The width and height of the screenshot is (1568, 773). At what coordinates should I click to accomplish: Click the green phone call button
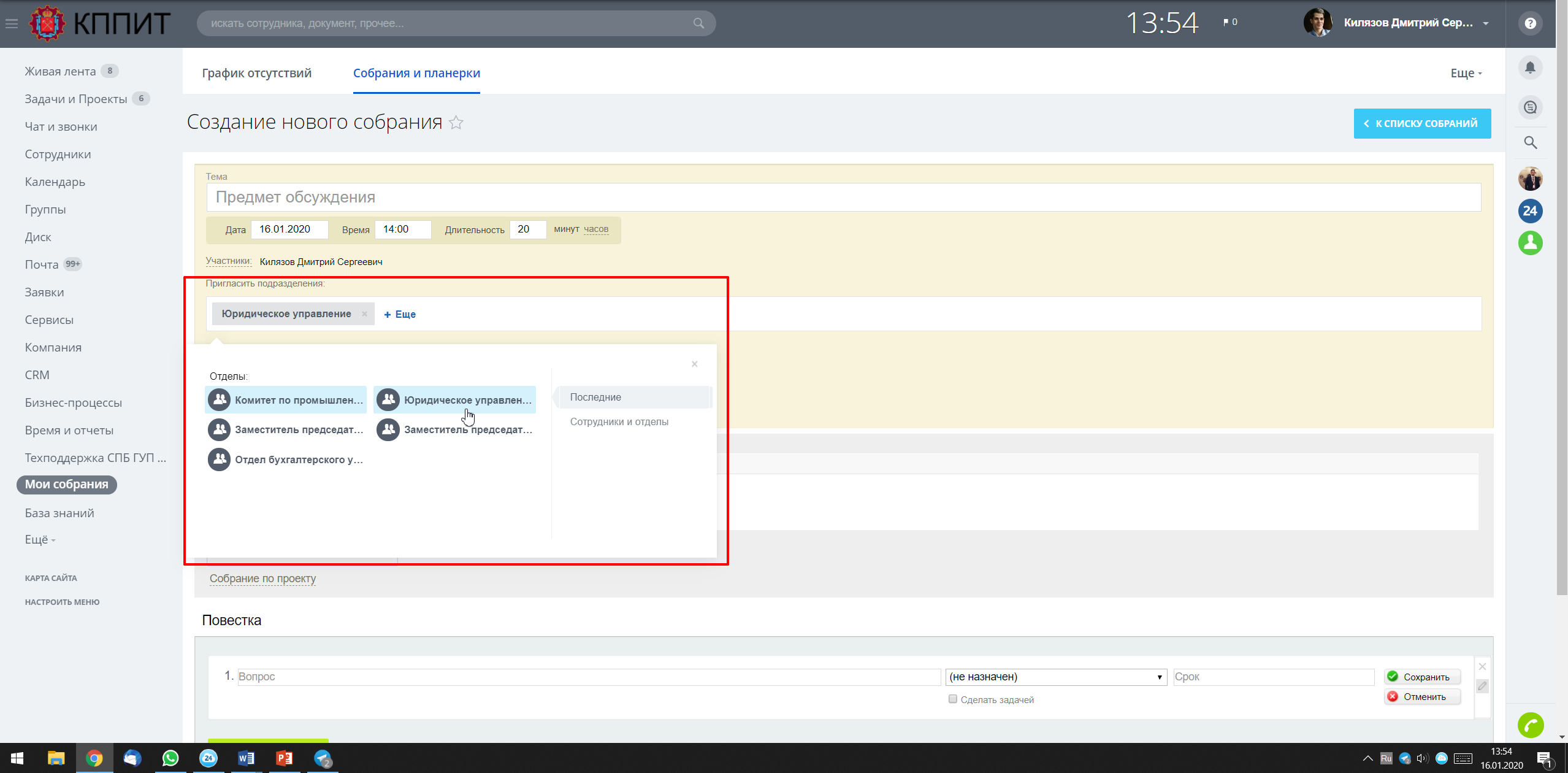tap(1530, 725)
